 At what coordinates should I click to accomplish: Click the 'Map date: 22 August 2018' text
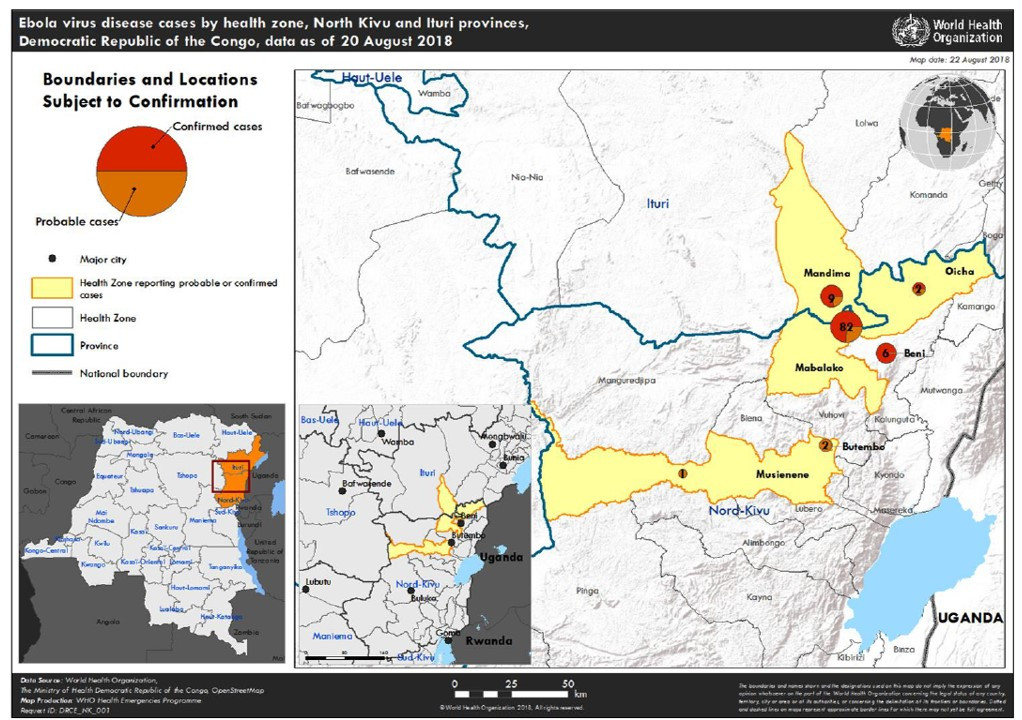click(x=959, y=59)
